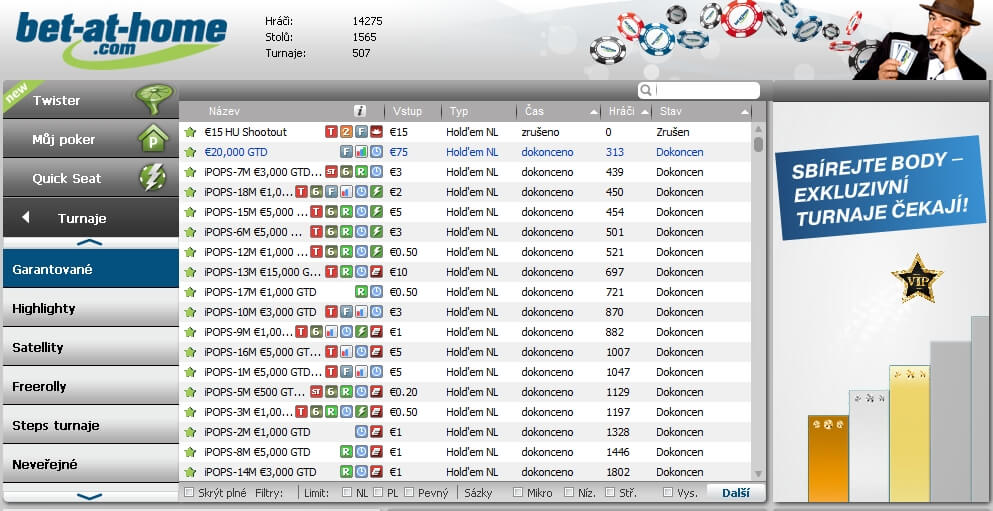The width and height of the screenshot is (993, 511).
Task: Click the ST icon on iPOPS-5M row
Action: 316,392
